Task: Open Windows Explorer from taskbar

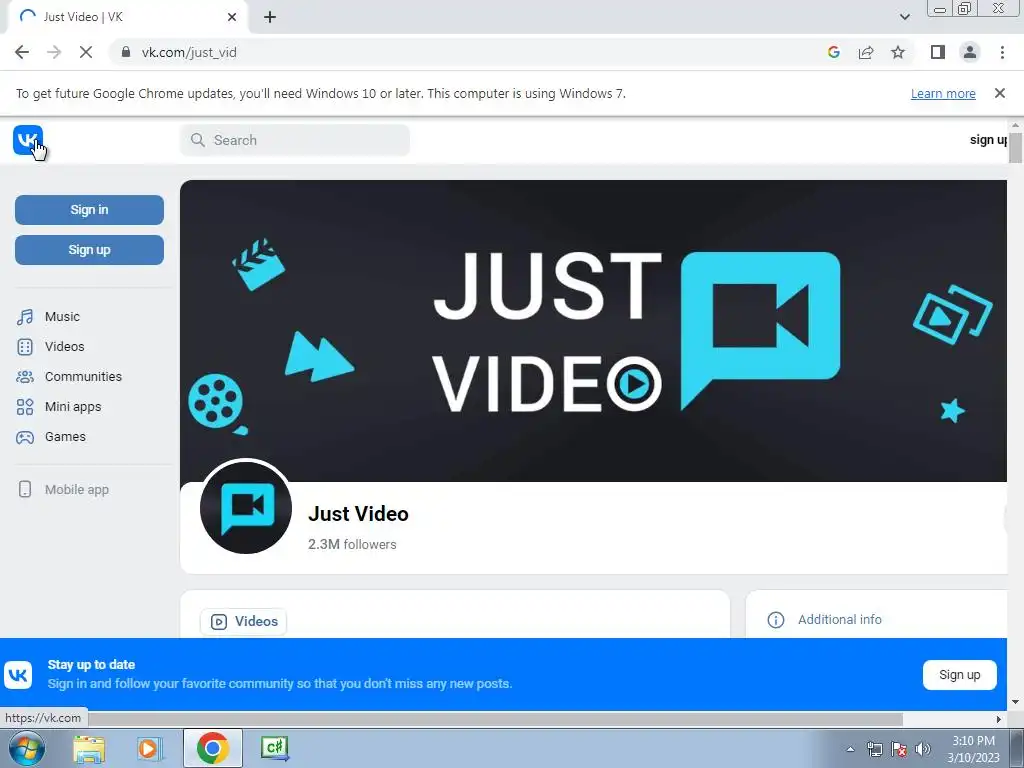Action: coord(89,748)
